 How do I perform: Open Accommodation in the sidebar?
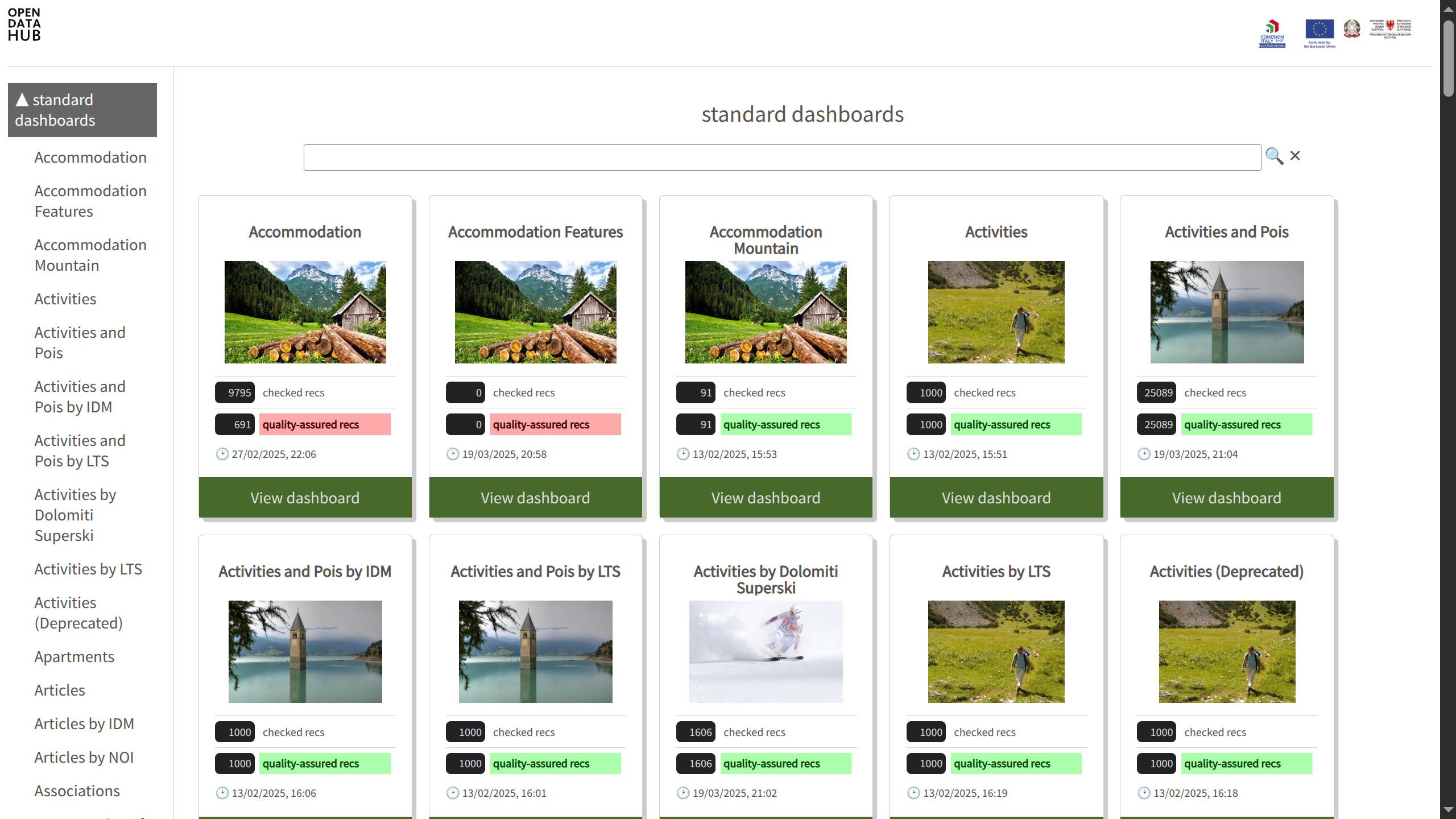pos(90,157)
